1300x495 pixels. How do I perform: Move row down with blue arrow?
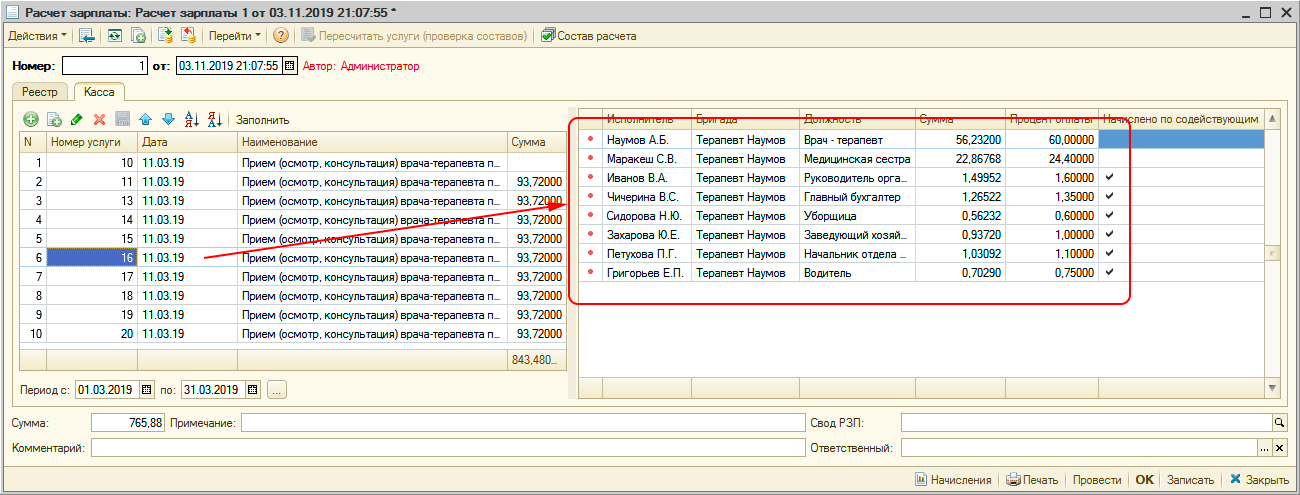[168, 119]
